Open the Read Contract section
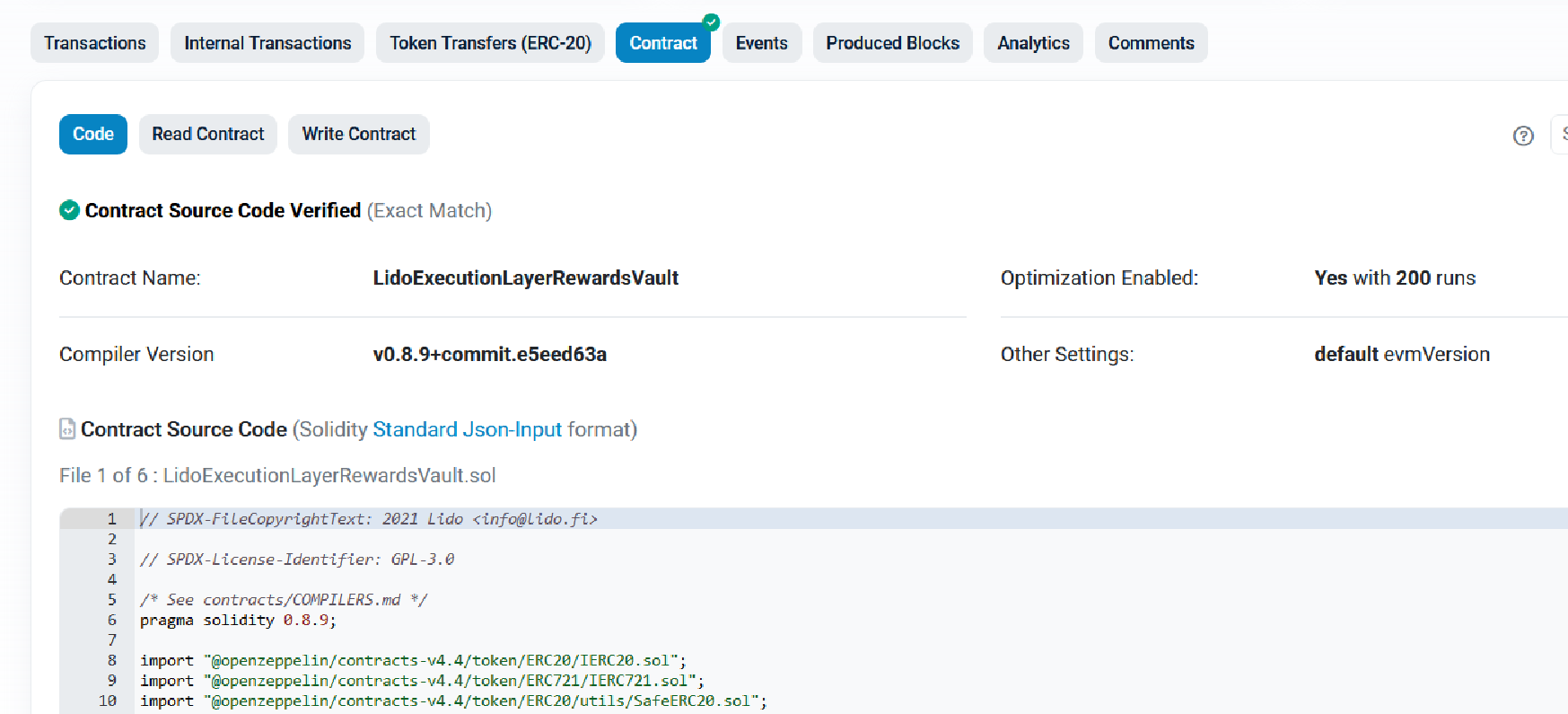 point(208,134)
